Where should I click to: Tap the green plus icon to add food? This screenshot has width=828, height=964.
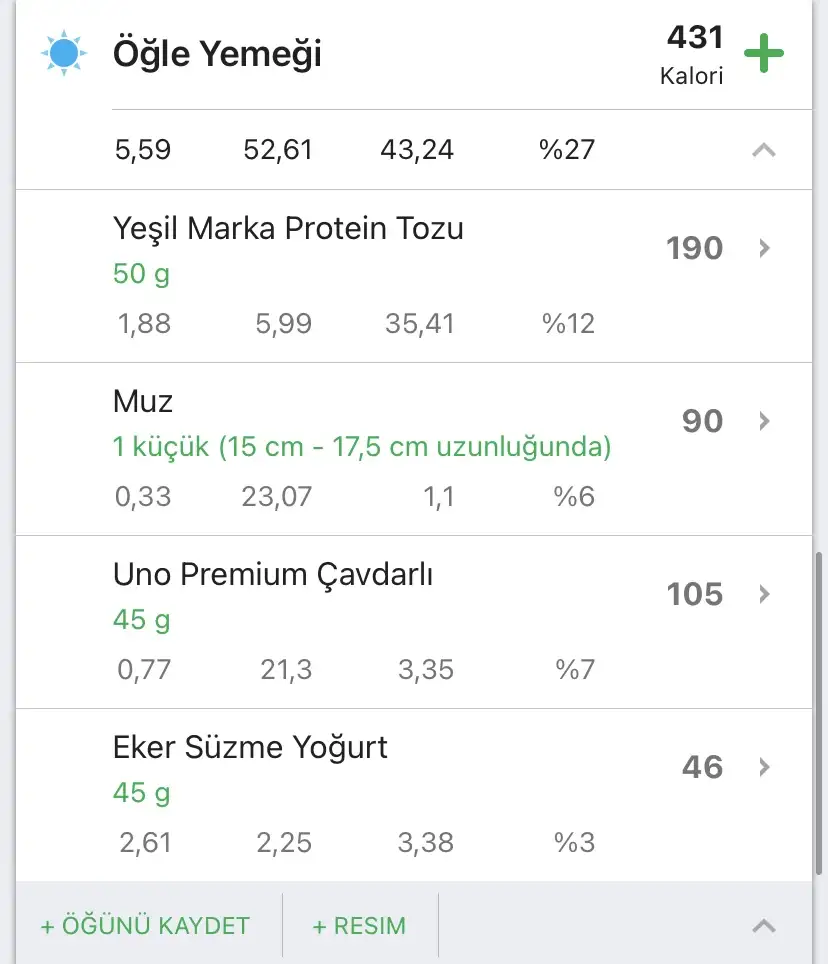(764, 54)
